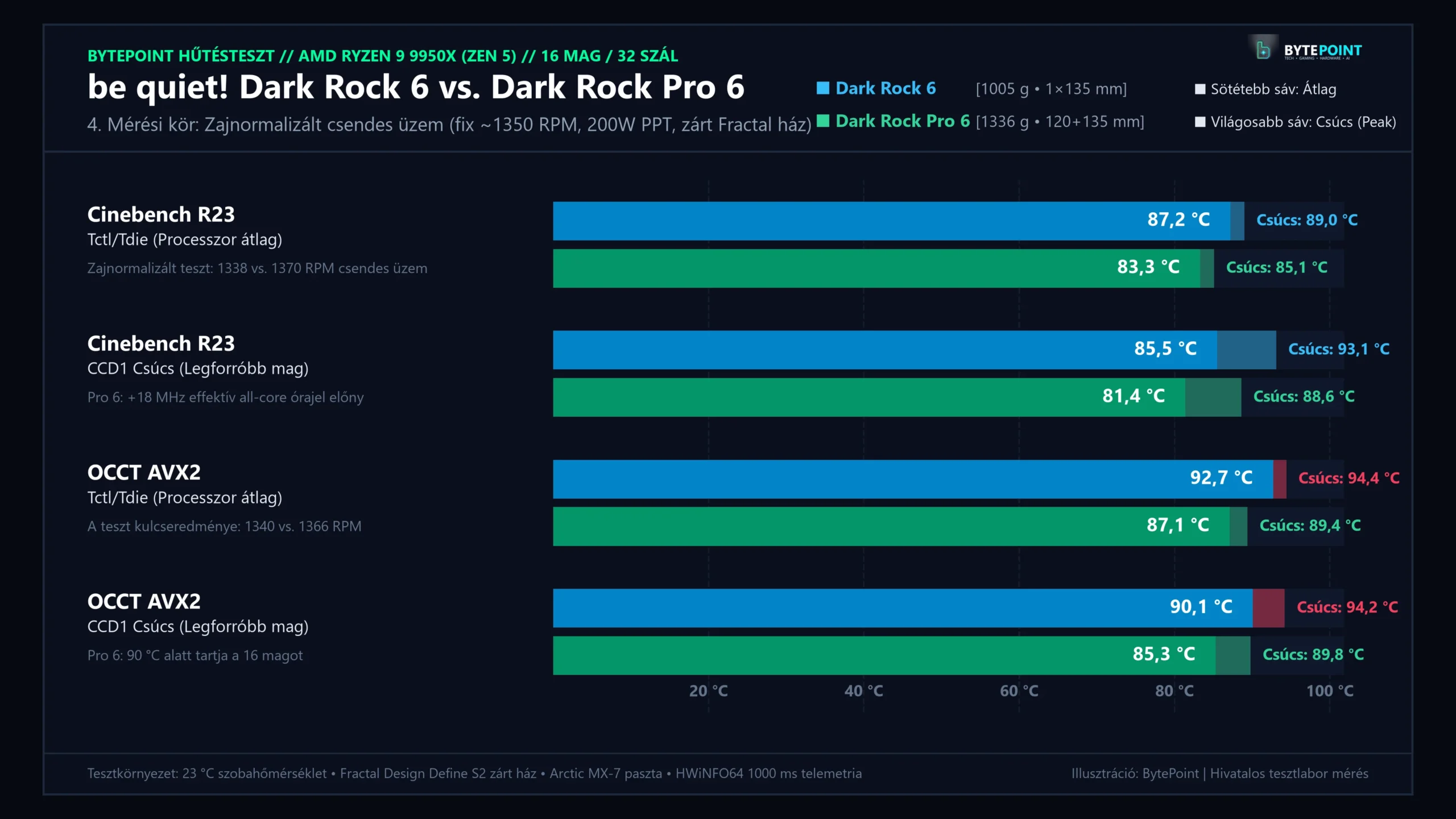
Task: Click the green bar showing 85,3 °C
Action: 884,656
